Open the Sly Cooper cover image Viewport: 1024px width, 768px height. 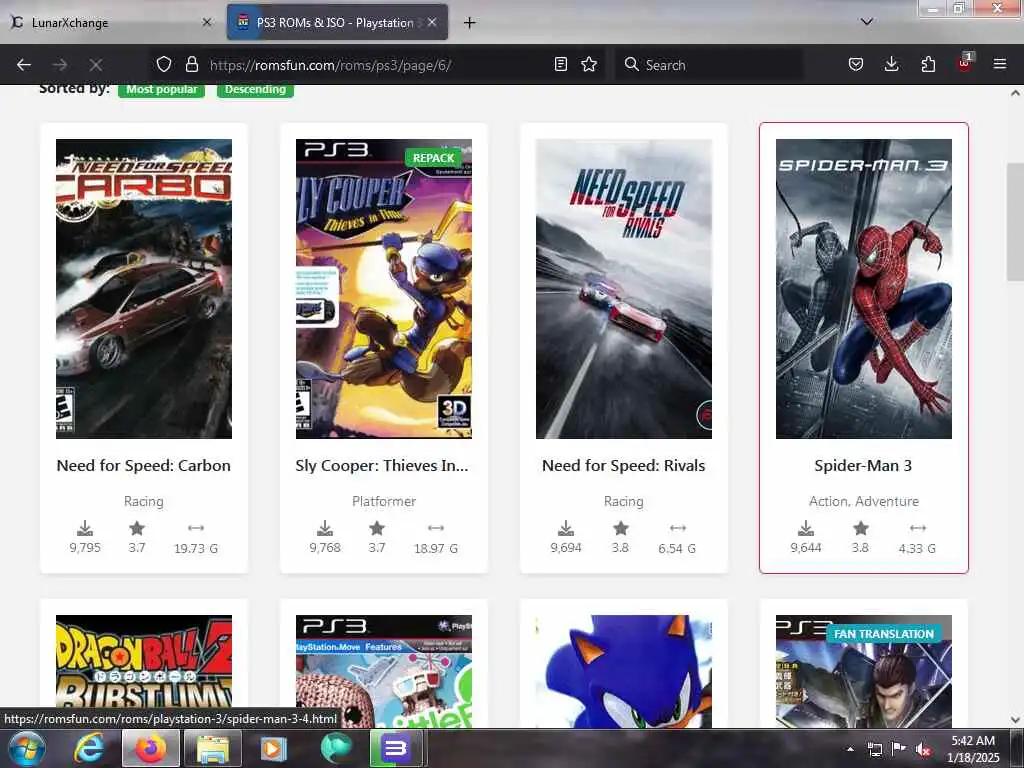(384, 289)
